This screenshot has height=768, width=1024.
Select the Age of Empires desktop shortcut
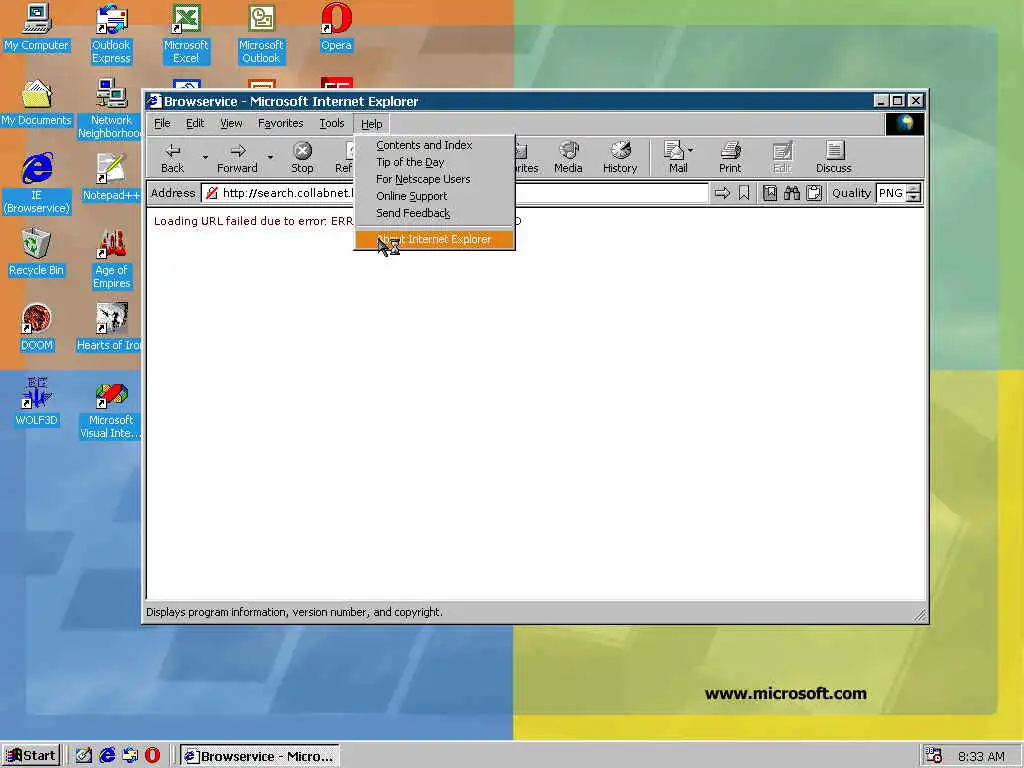[111, 259]
